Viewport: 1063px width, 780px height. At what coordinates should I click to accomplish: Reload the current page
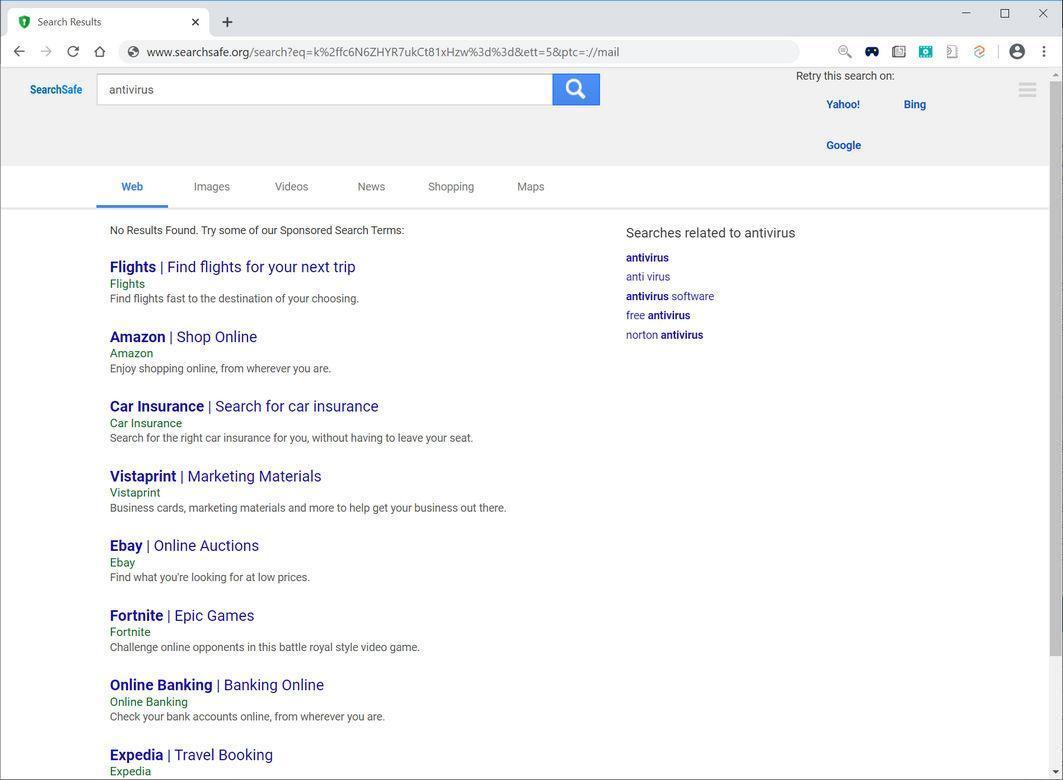click(73, 52)
